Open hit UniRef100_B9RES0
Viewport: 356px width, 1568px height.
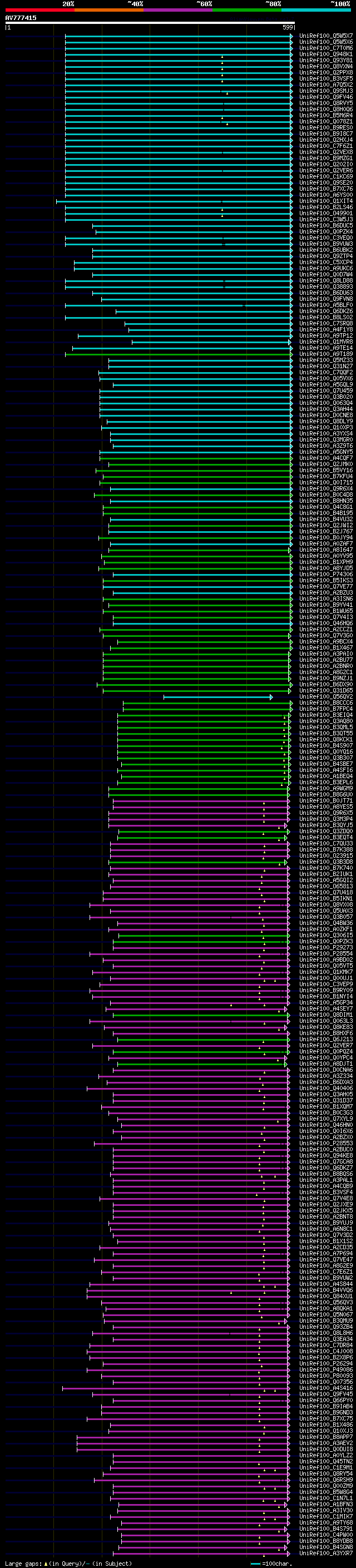click(x=326, y=128)
